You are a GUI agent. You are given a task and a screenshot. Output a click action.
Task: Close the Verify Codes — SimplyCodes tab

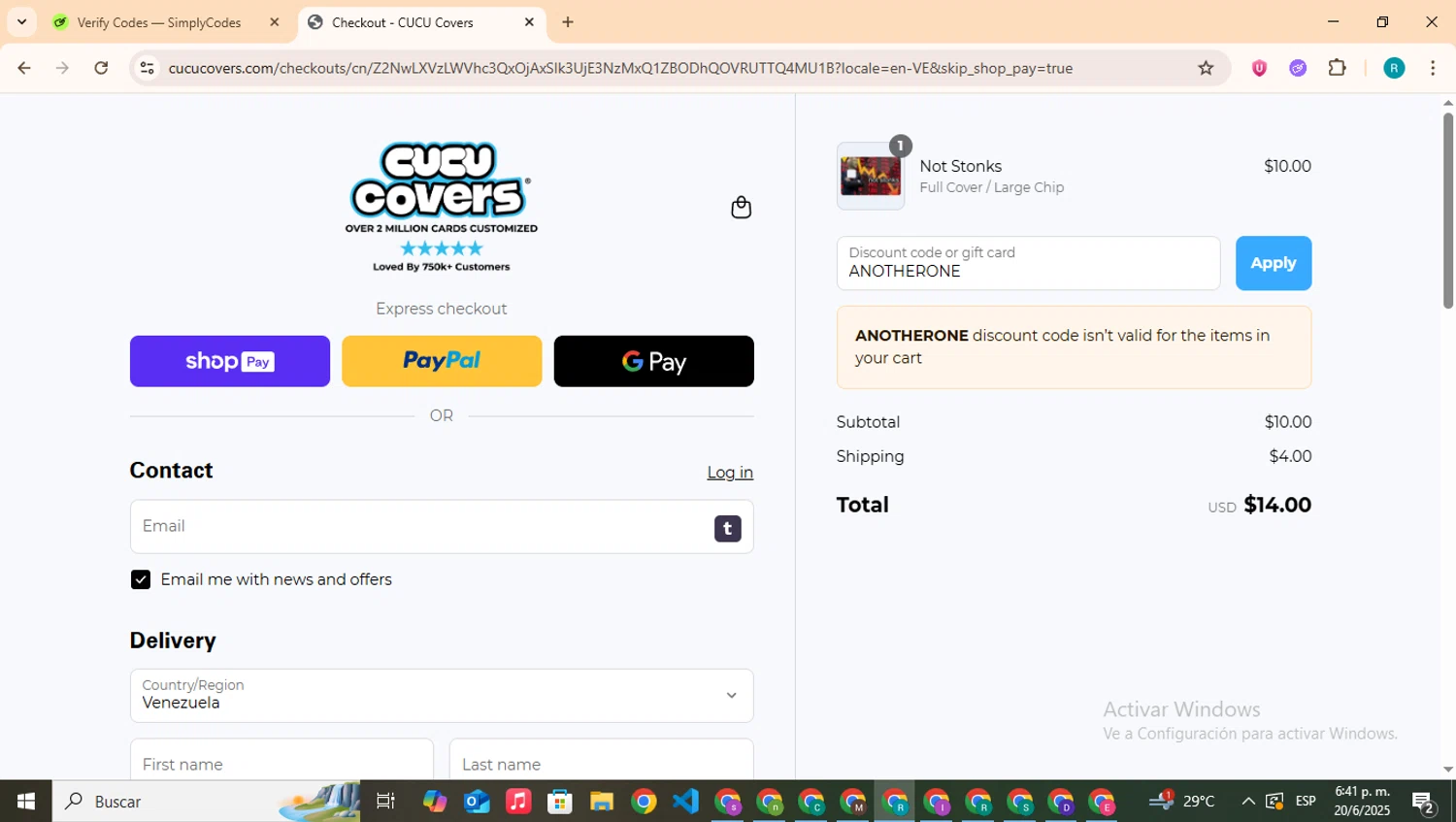pyautogui.click(x=274, y=22)
